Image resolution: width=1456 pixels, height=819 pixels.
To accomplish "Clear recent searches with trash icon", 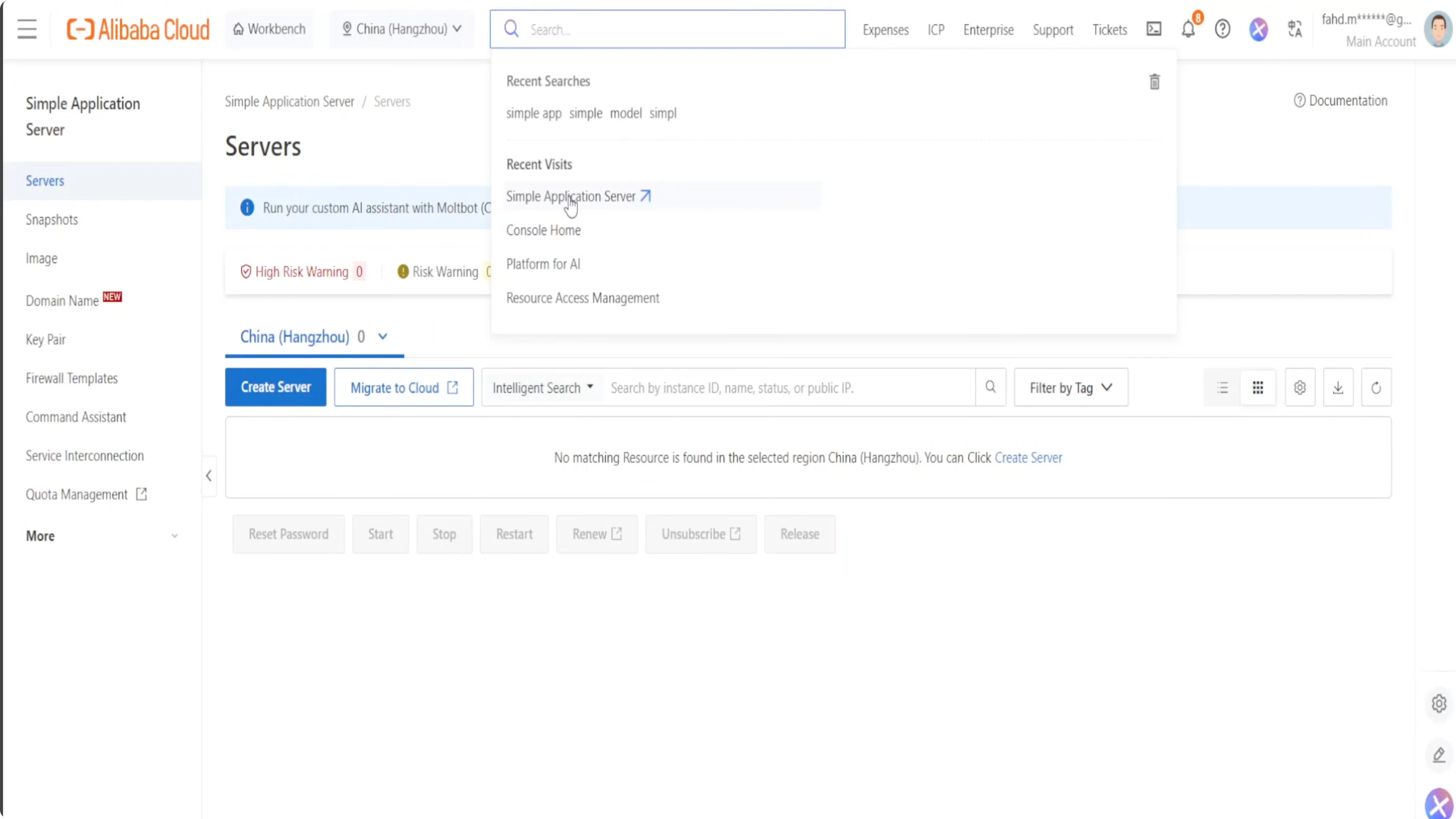I will click(1154, 82).
